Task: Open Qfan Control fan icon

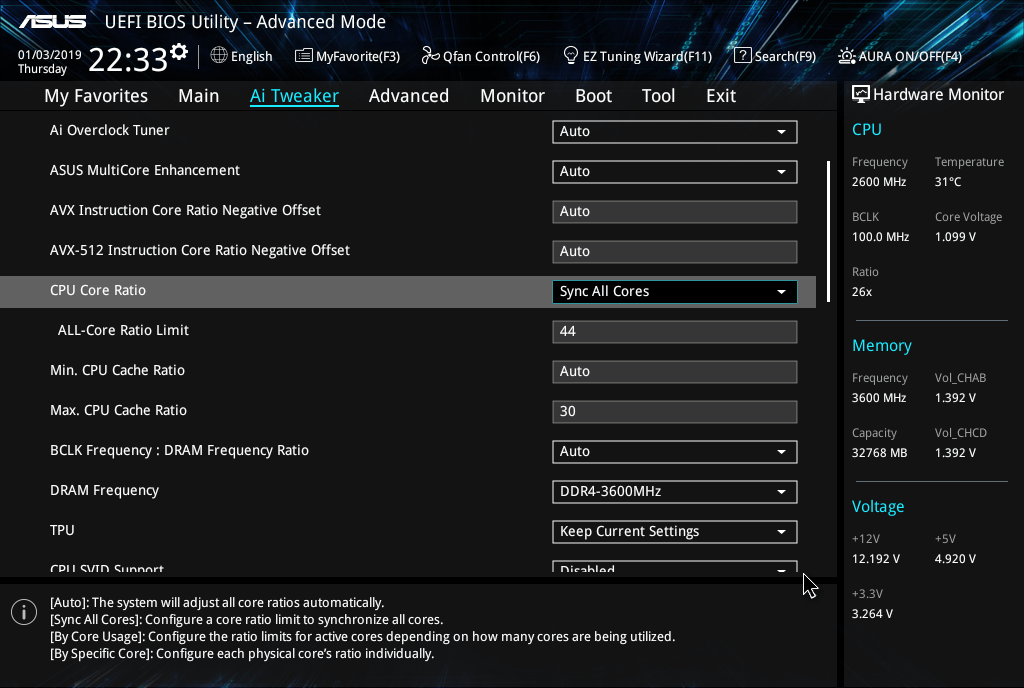Action: click(x=430, y=55)
